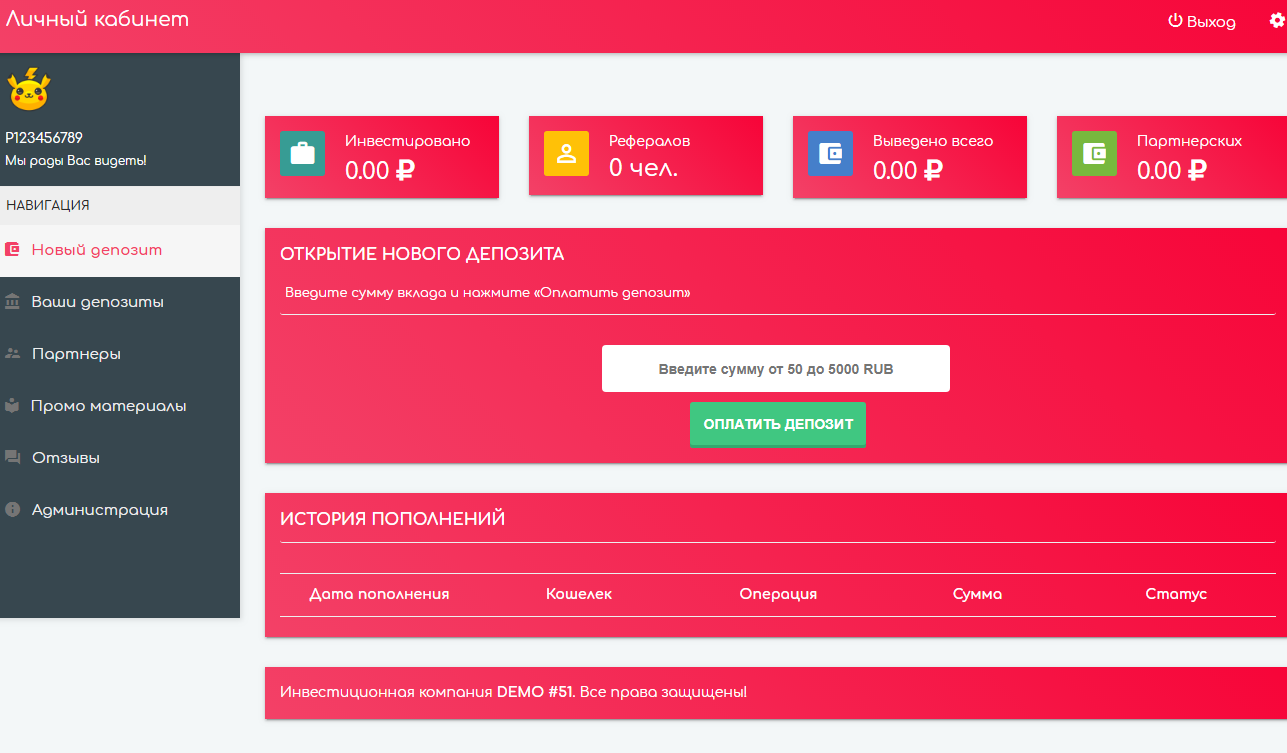Screen dimensions: 1287x753
Task: Go to the Партнеры page
Action: [x=120, y=354]
